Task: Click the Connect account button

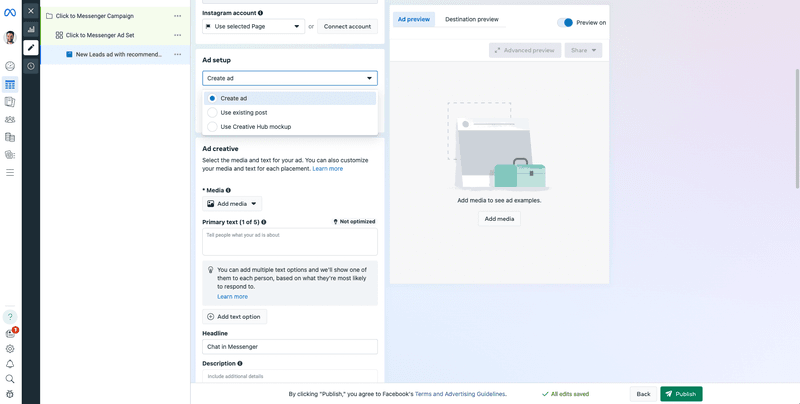Action: click(x=347, y=27)
